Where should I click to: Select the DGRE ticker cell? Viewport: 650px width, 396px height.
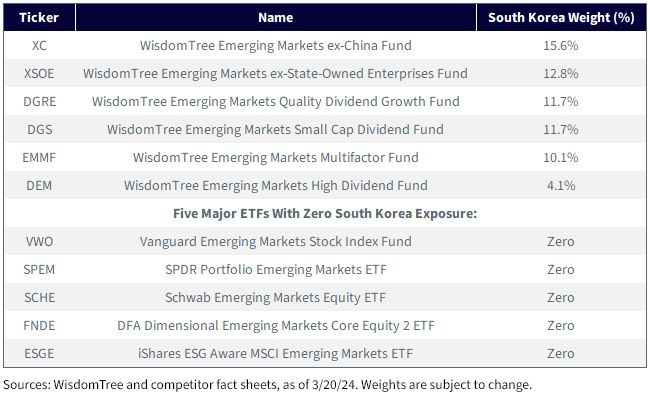tap(39, 101)
